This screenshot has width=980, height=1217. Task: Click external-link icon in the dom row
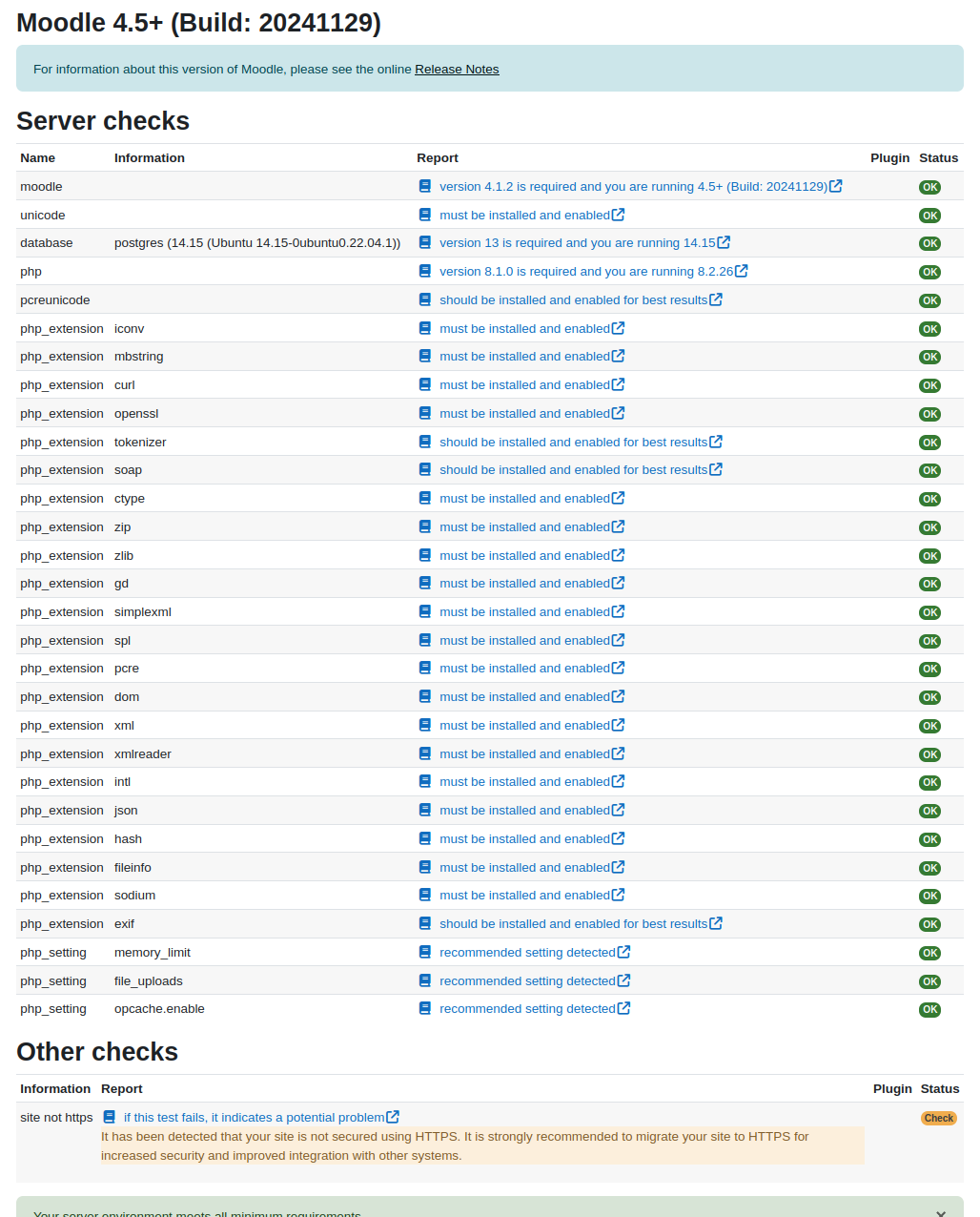[x=619, y=696]
